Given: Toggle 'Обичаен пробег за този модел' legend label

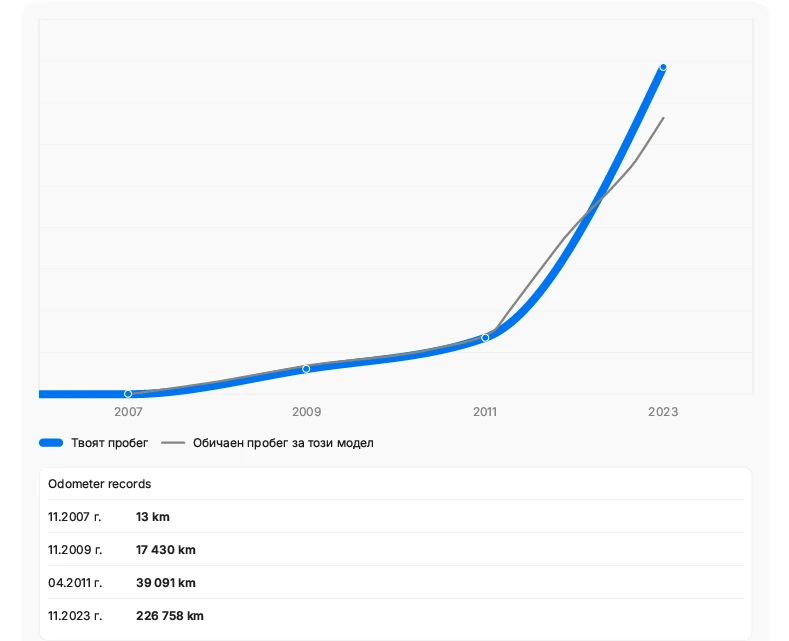Looking at the screenshot, I should (283, 443).
